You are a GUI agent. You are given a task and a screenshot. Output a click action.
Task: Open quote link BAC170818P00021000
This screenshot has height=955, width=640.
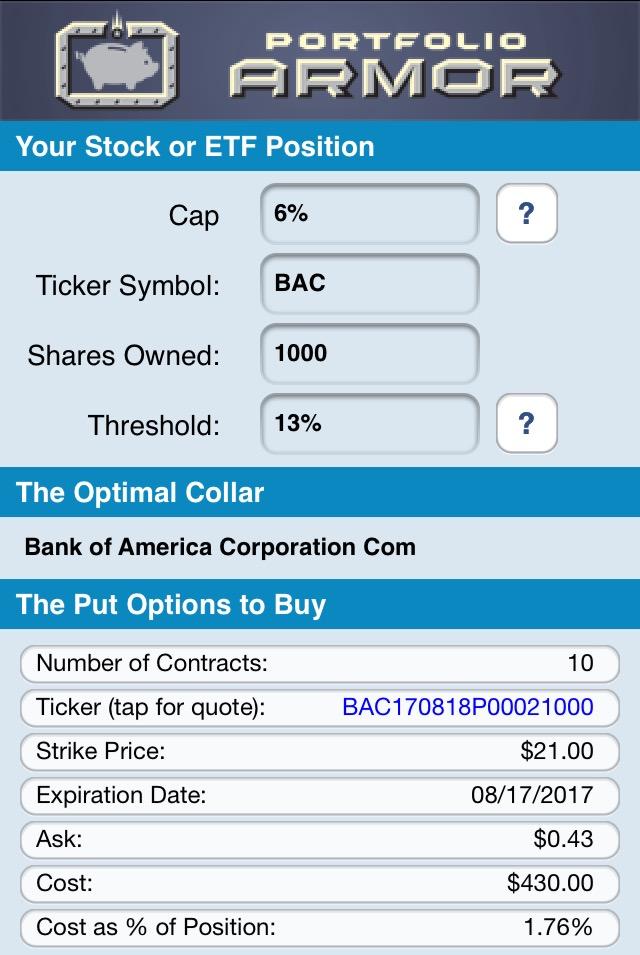point(468,707)
